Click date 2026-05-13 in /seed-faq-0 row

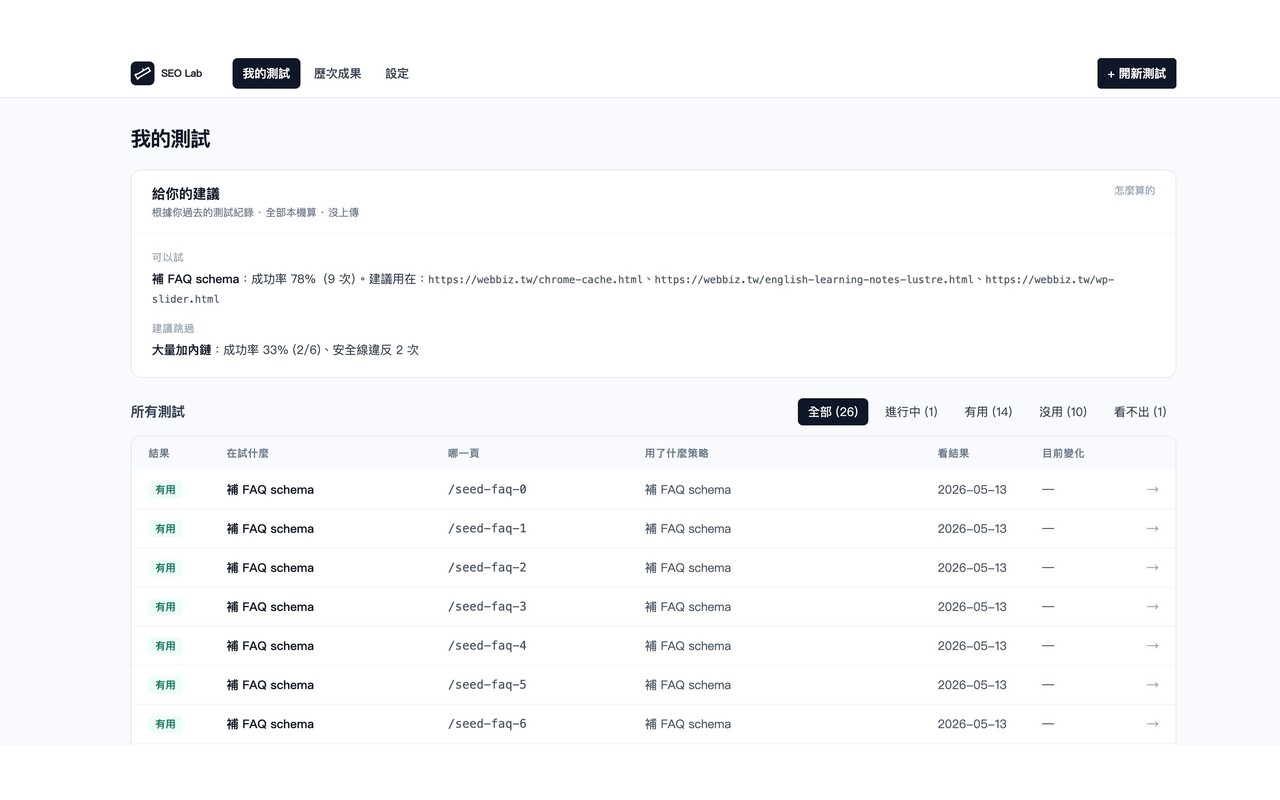tap(972, 489)
